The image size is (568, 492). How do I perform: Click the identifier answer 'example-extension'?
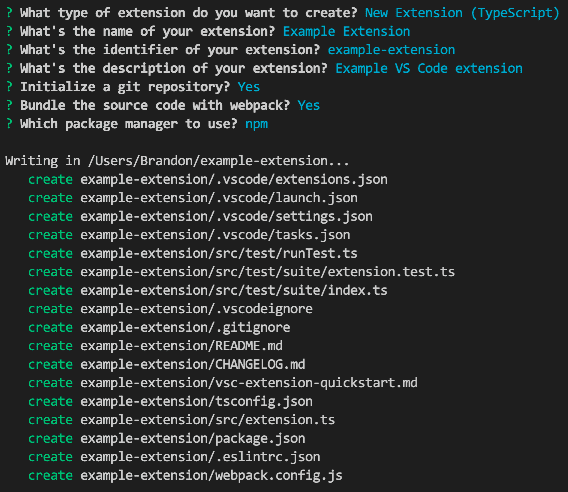pyautogui.click(x=391, y=50)
